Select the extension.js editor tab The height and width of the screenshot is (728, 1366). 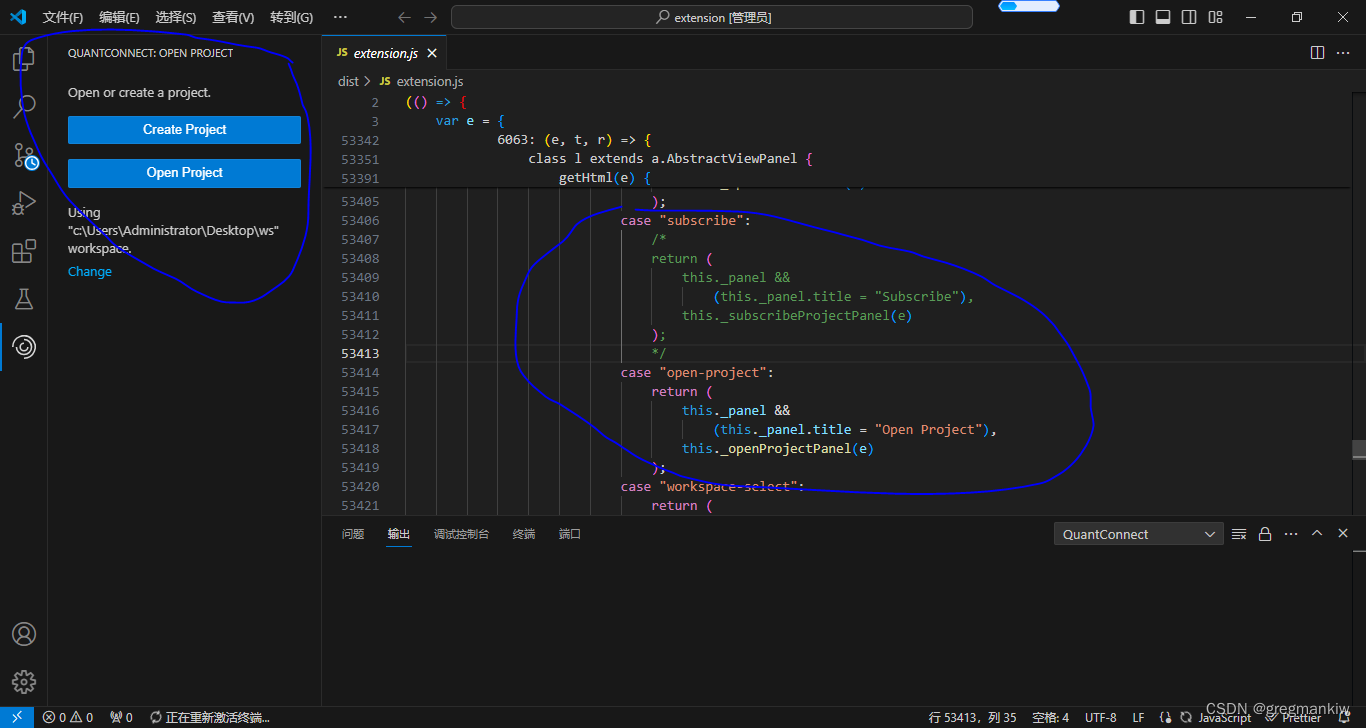click(x=385, y=53)
